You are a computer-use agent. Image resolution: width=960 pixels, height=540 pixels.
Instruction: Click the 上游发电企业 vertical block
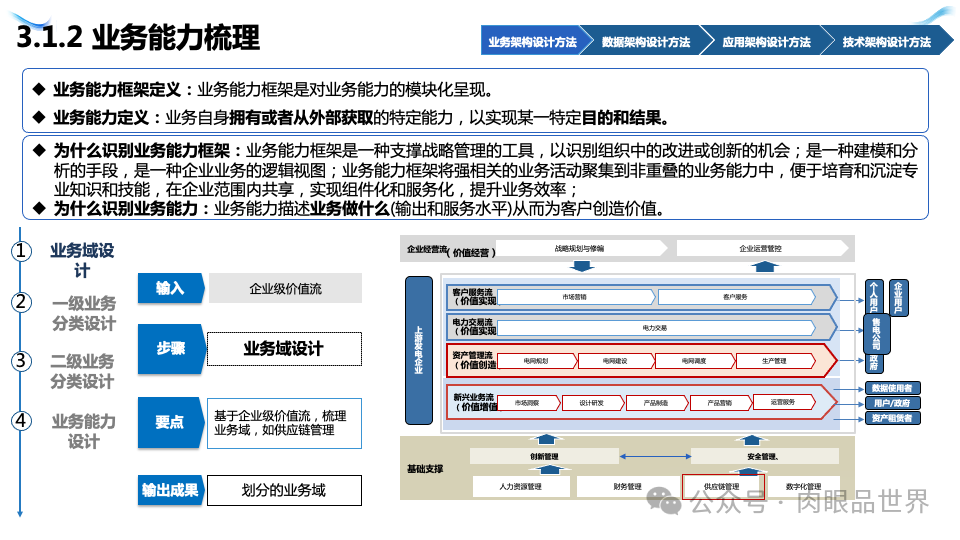tap(419, 350)
